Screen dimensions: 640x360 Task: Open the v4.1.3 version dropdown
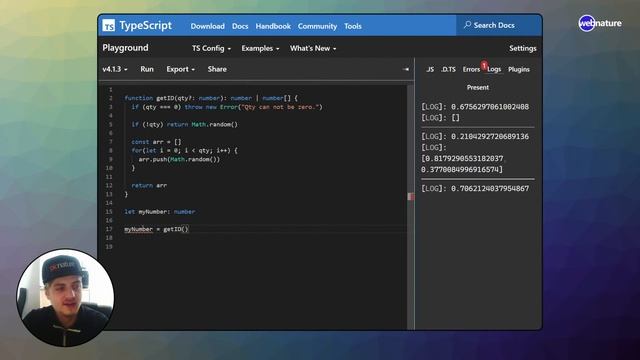point(115,69)
